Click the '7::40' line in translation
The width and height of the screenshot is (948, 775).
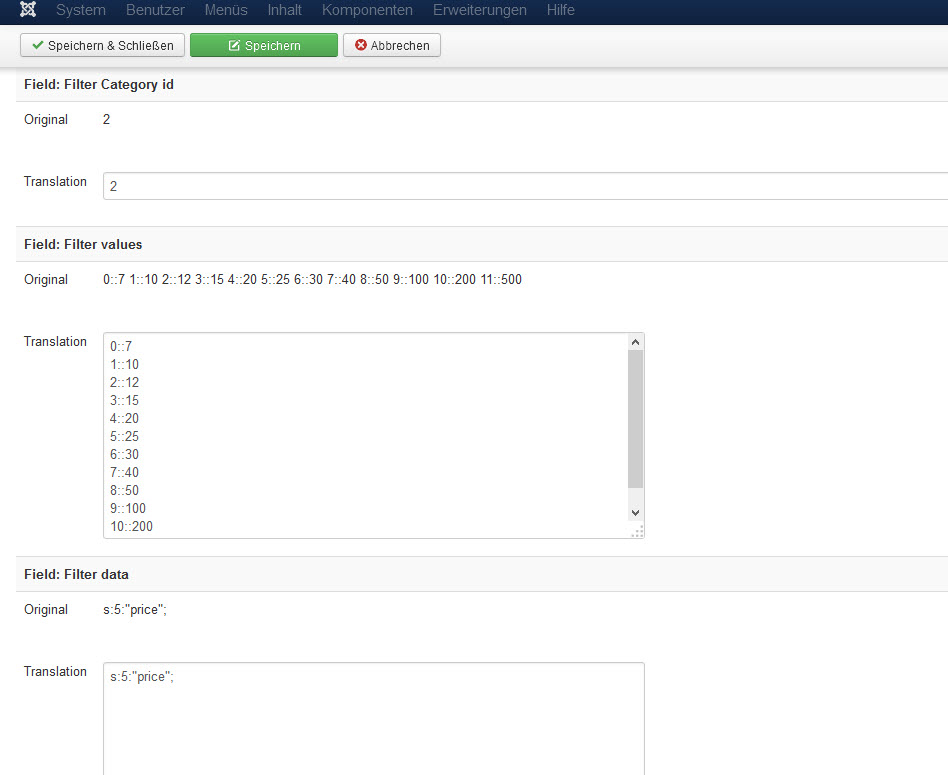point(124,472)
